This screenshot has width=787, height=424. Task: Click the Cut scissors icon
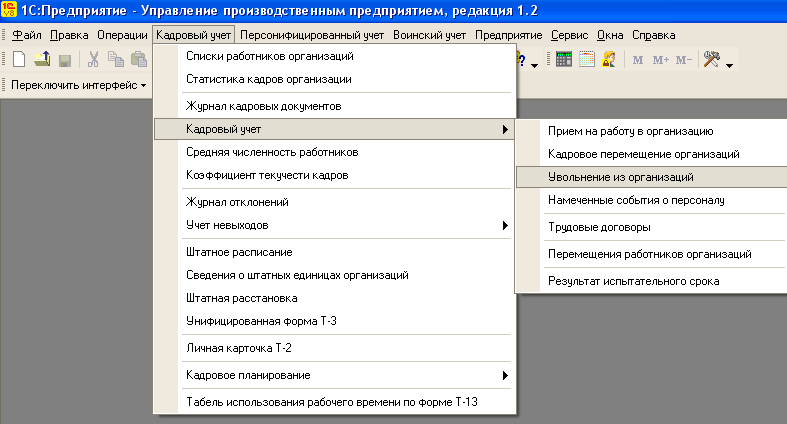(93, 59)
